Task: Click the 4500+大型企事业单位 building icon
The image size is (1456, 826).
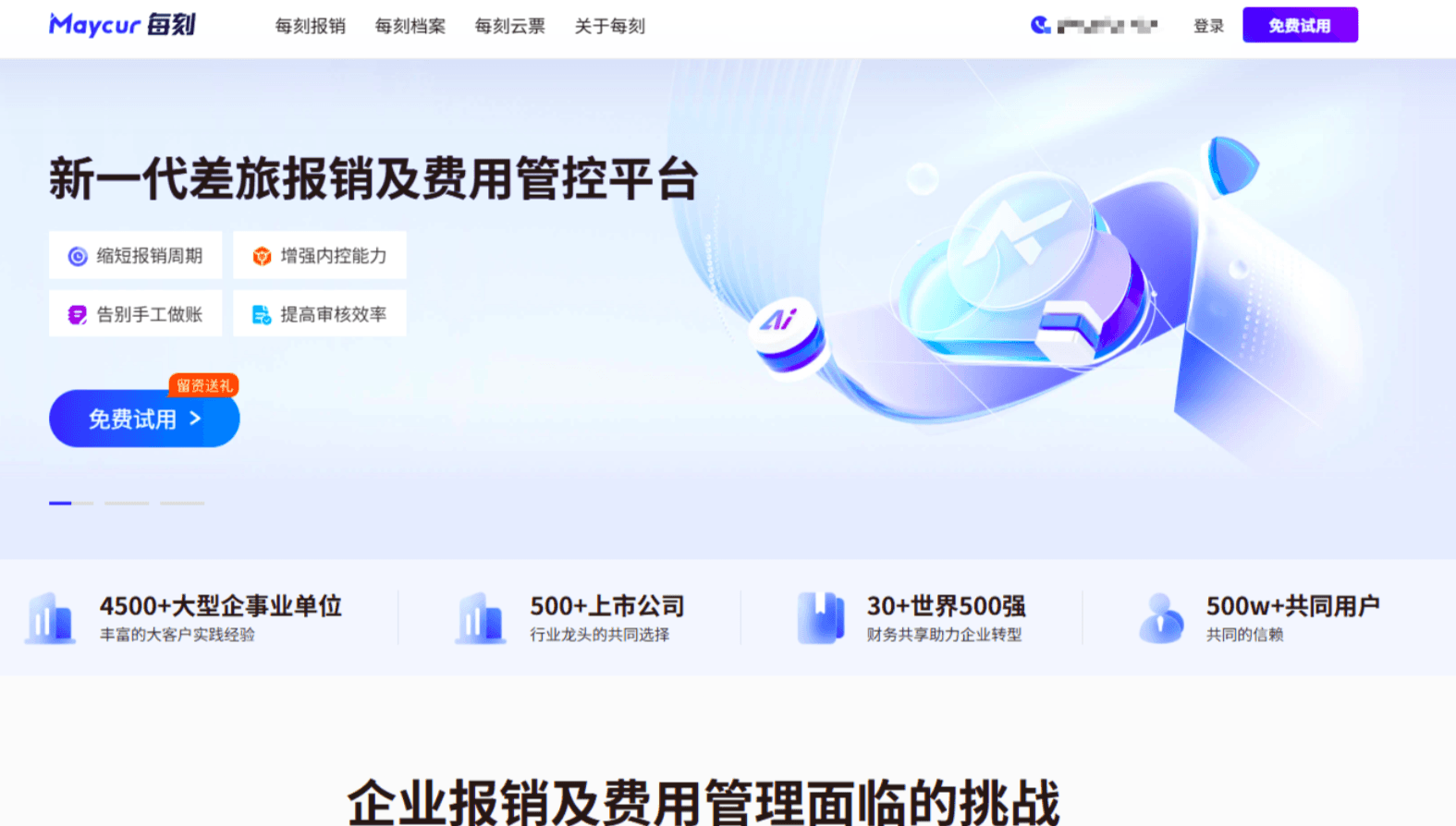Action: coord(50,618)
